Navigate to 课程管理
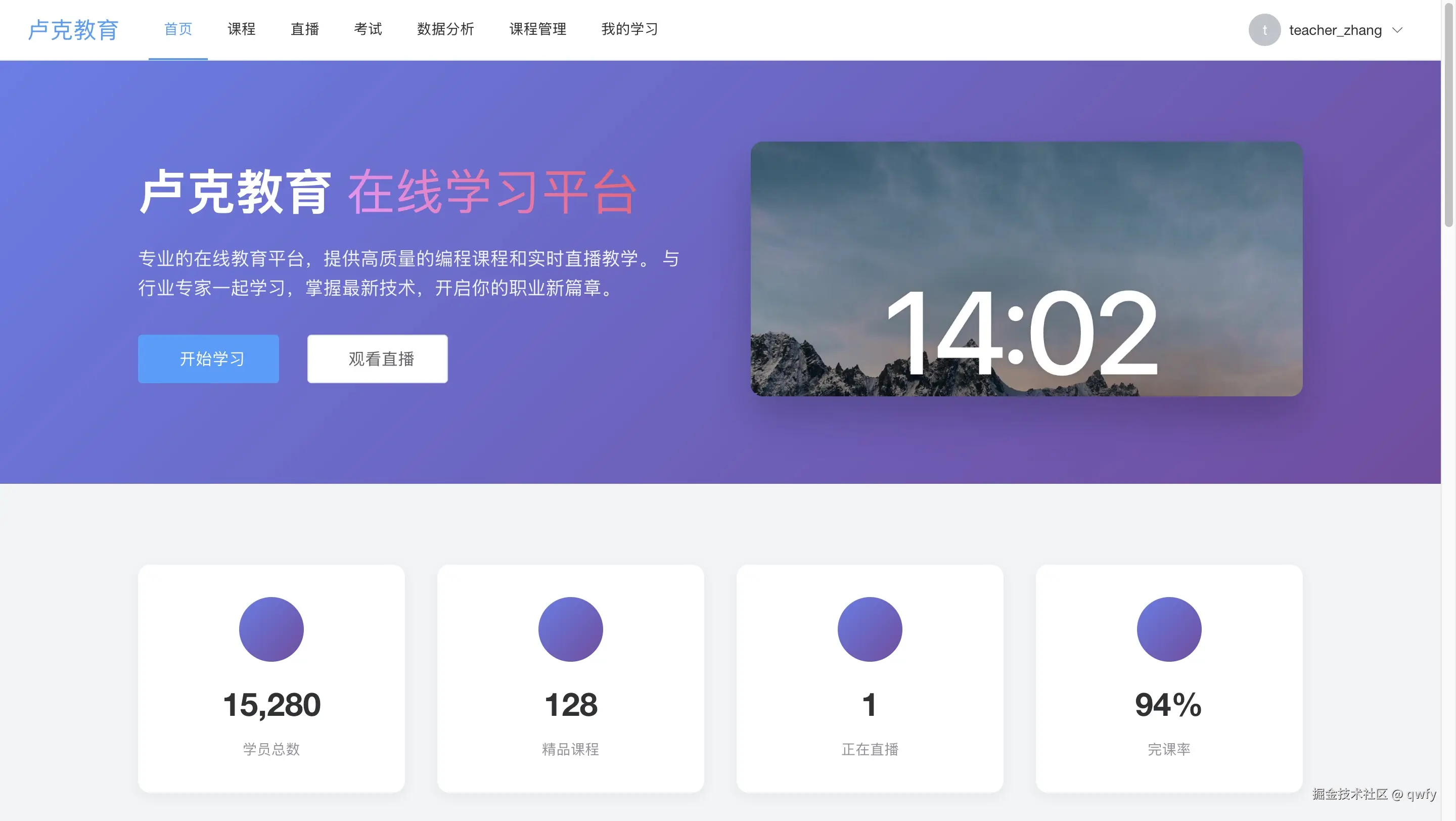Screen dimensions: 1456x821 pyautogui.click(x=537, y=29)
